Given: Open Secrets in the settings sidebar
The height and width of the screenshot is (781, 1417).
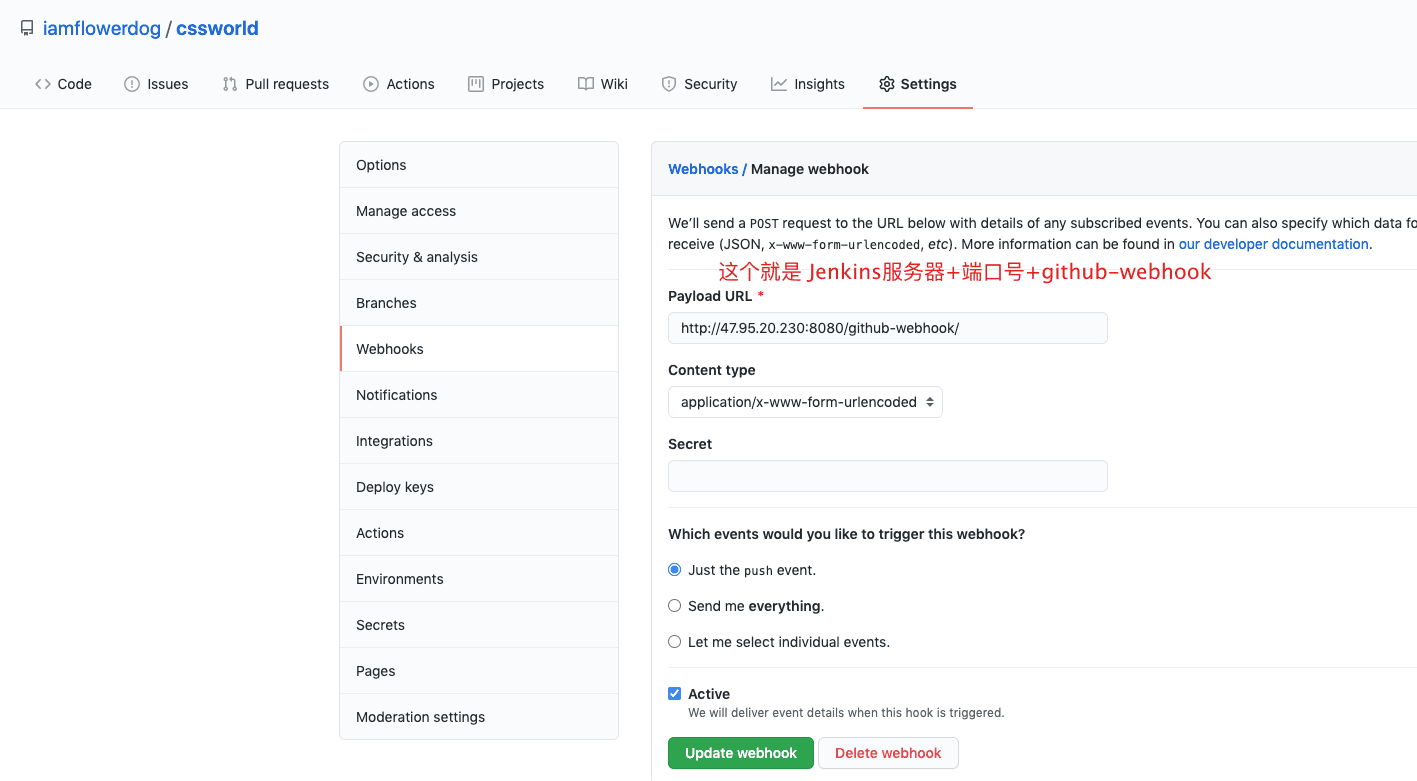Looking at the screenshot, I should [x=479, y=625].
